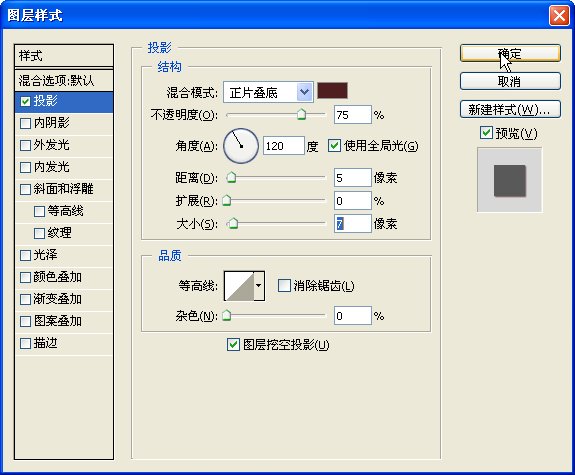Click the contour curve thumbnail

pyautogui.click(x=239, y=286)
